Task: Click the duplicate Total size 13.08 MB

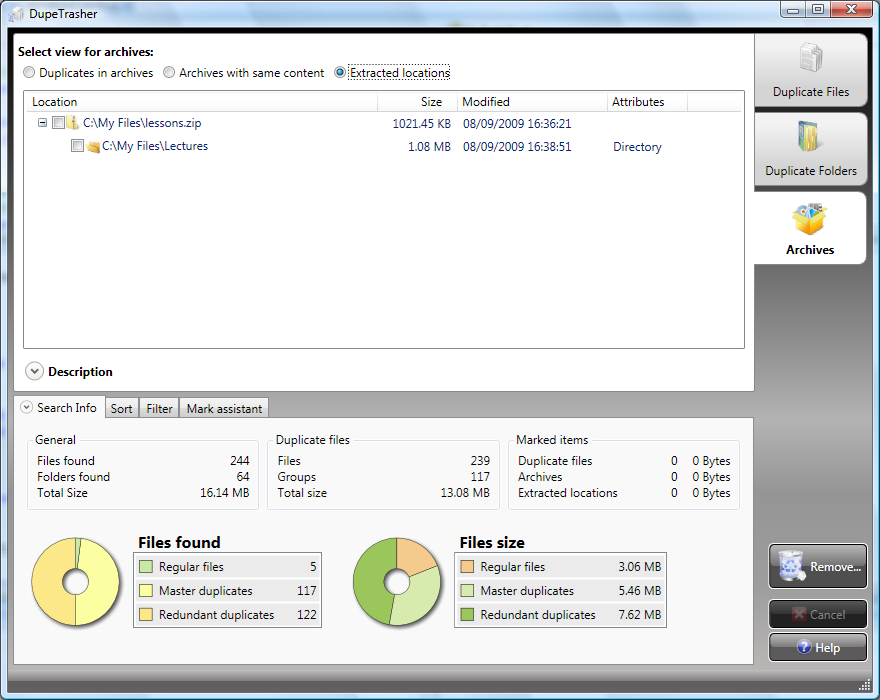Action: [x=465, y=492]
